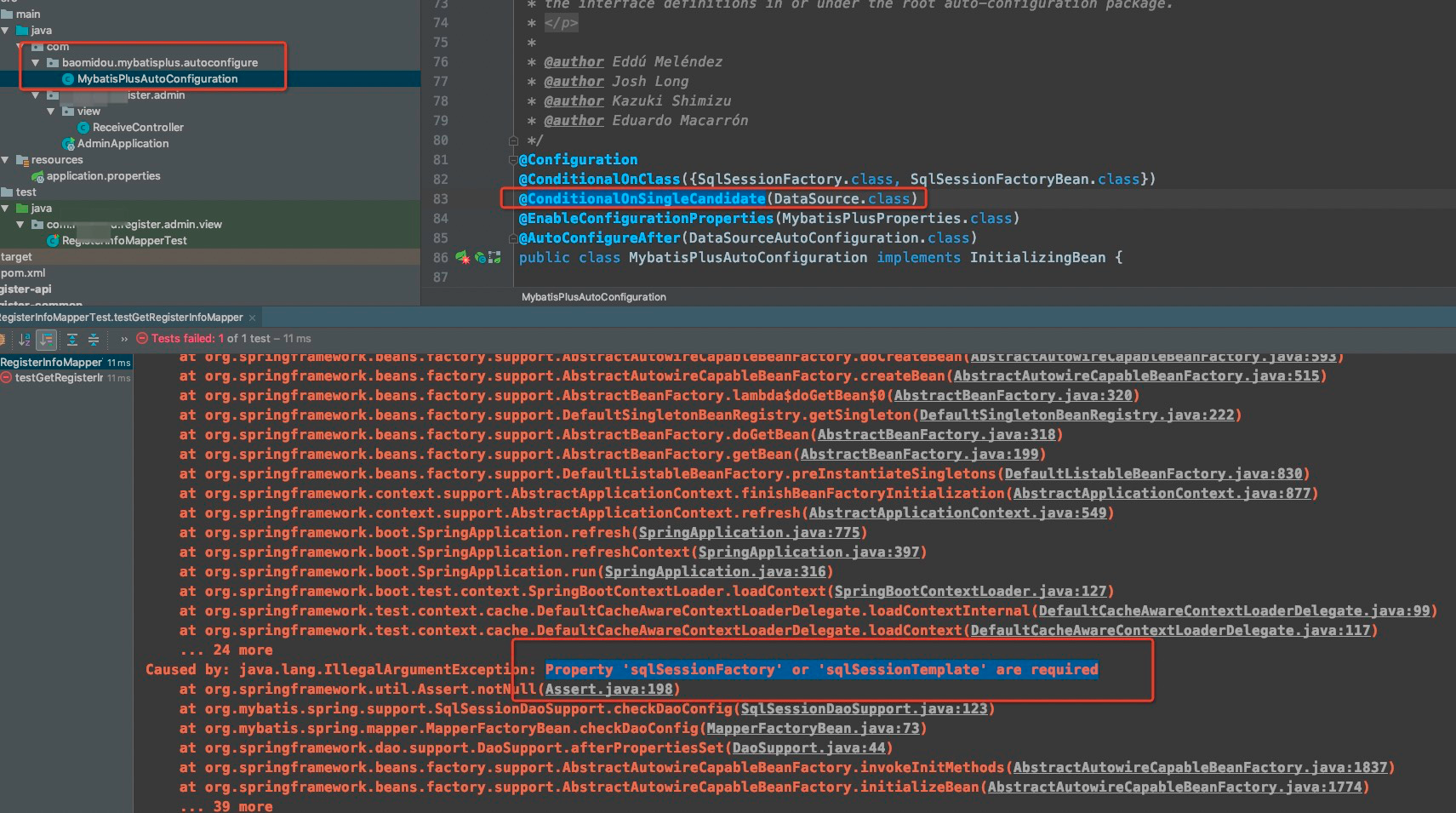The image size is (1456, 813).
Task: Collapse the view folder in the project tree
Action: pos(49,111)
